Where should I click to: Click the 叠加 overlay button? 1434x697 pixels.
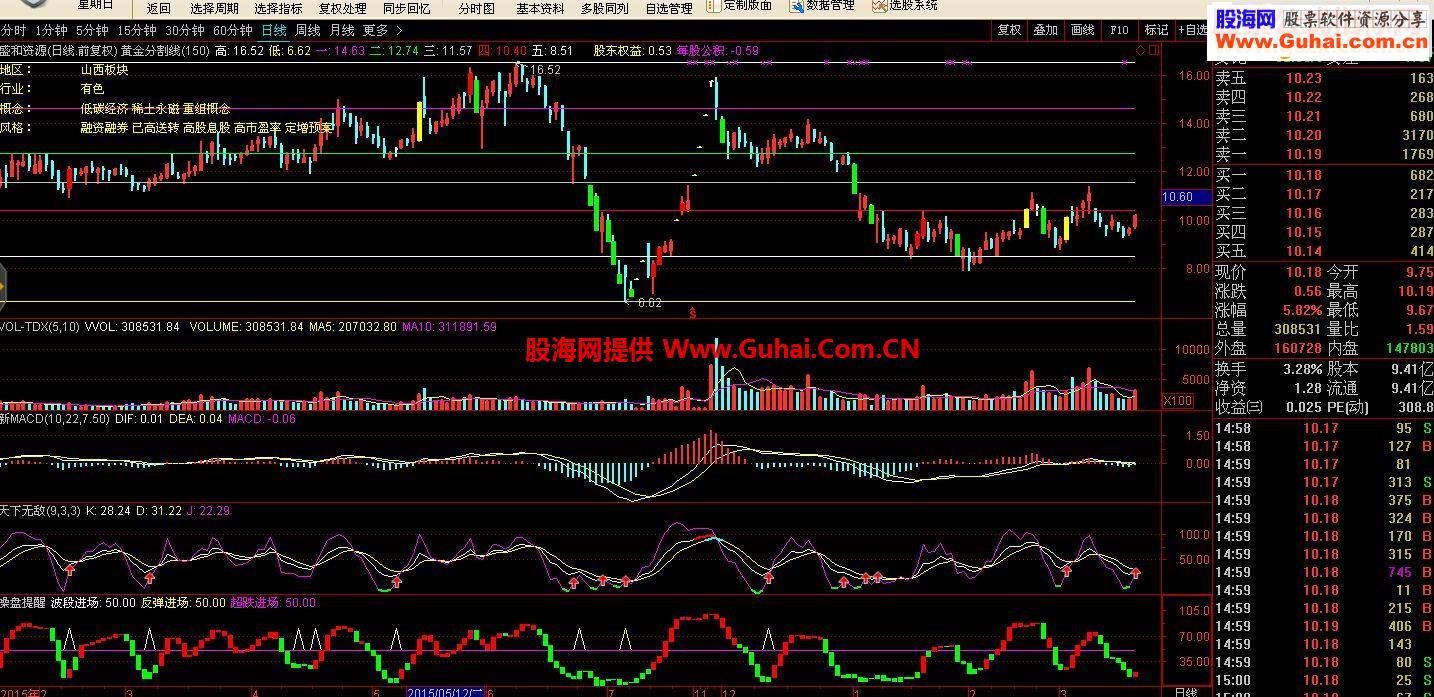[1045, 30]
